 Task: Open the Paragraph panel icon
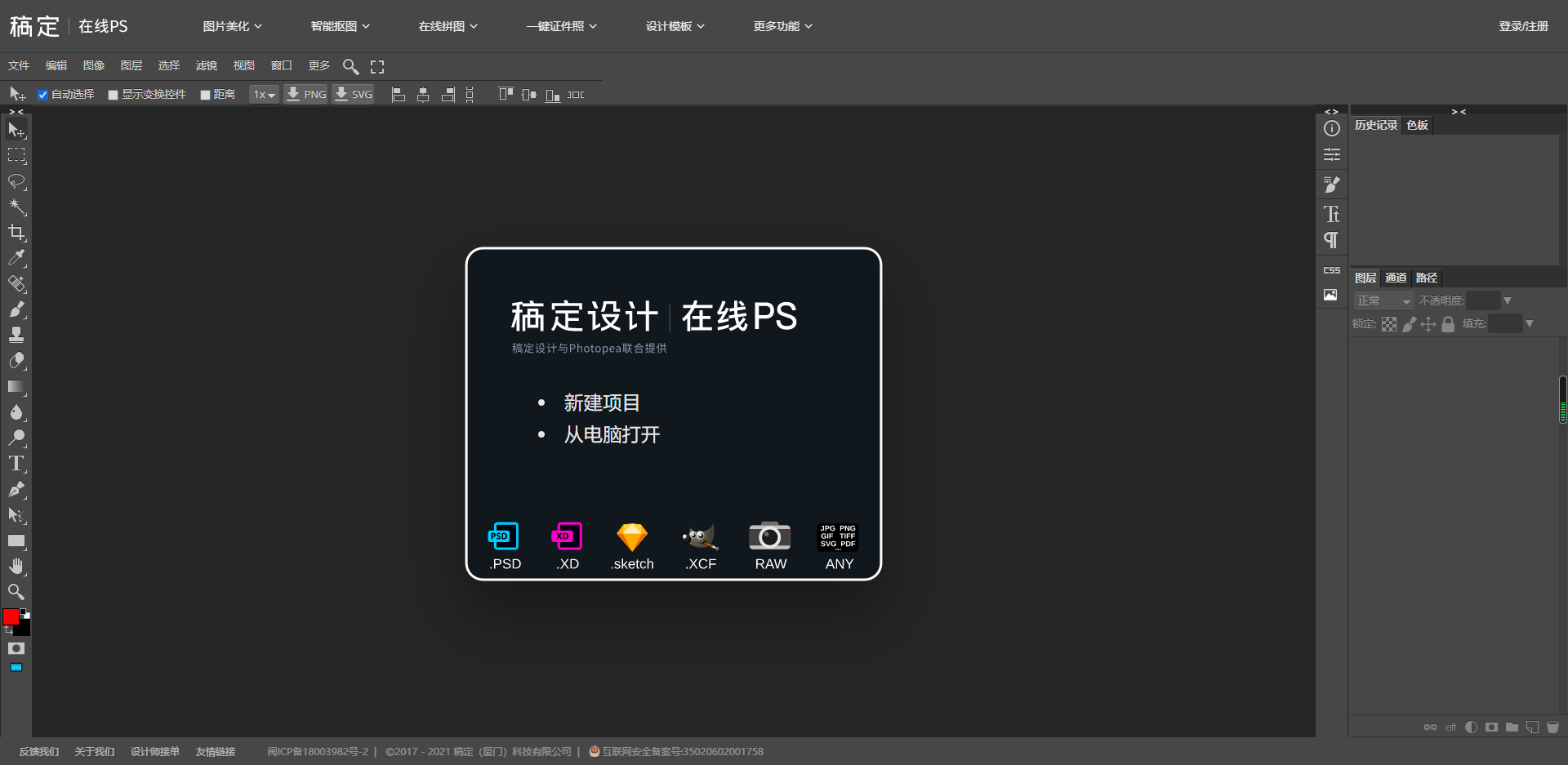(x=1332, y=240)
